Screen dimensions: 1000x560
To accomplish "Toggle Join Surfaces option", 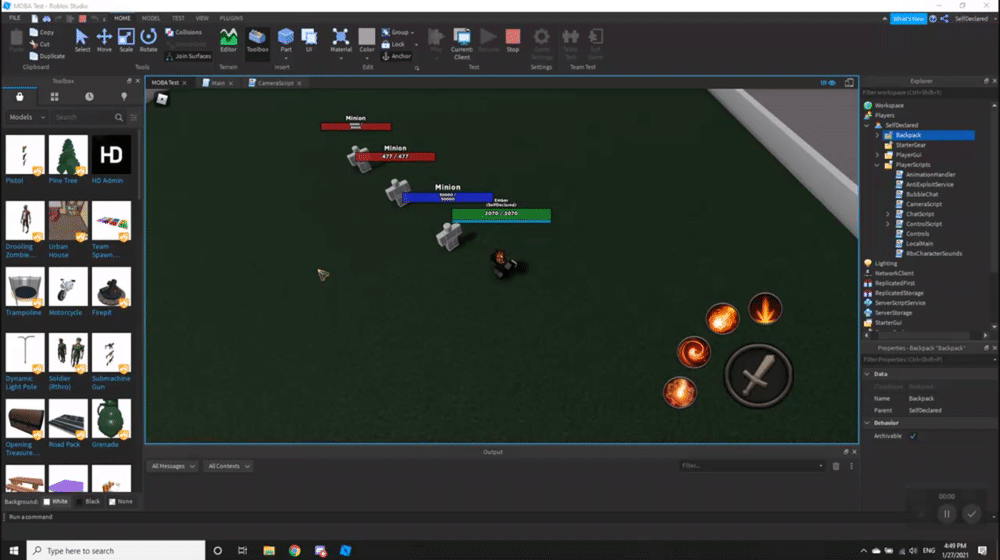I will coord(188,56).
